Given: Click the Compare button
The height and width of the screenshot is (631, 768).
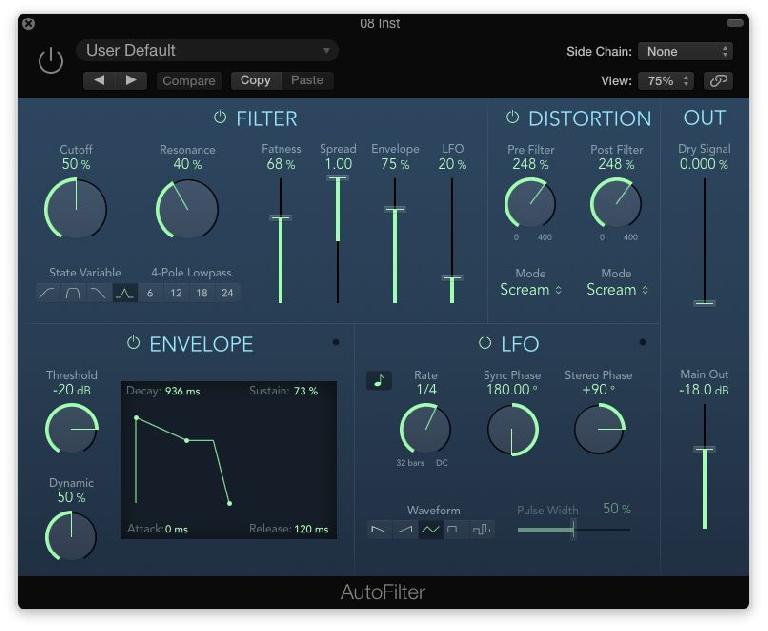Looking at the screenshot, I should click(189, 81).
